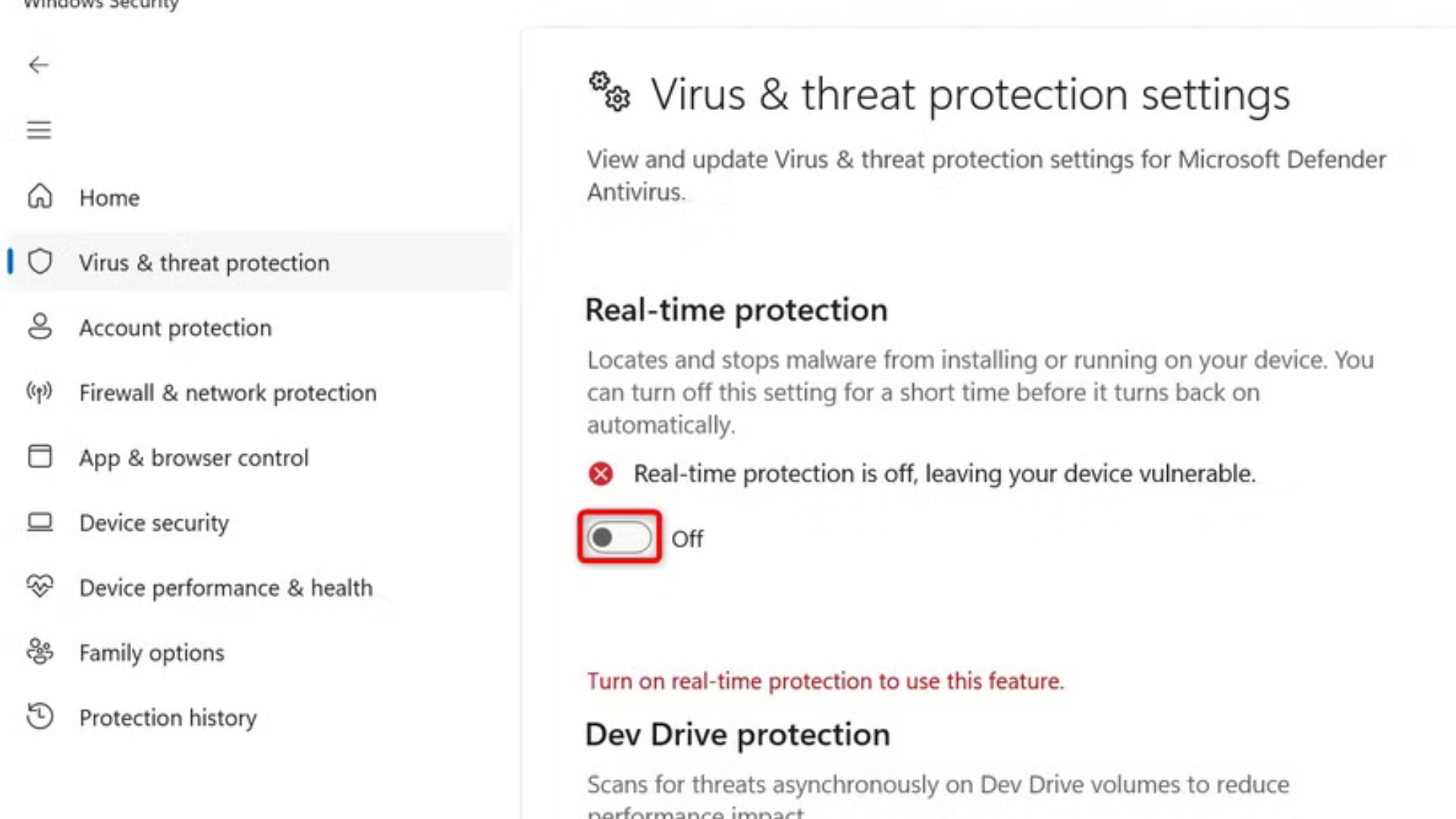Open the hamburger navigation menu
Screen dimensions: 1456x819
click(39, 130)
